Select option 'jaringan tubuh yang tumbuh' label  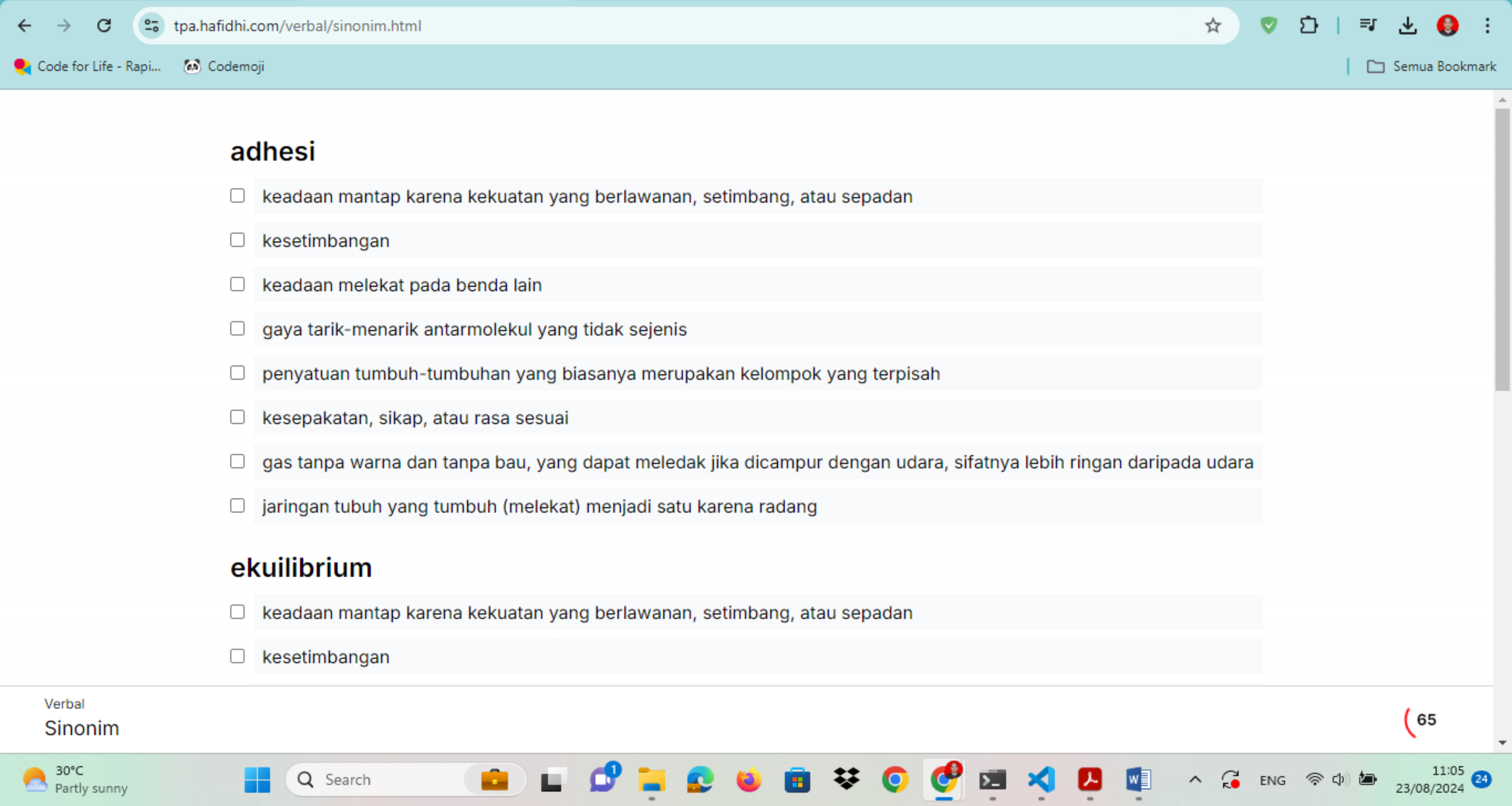click(x=539, y=506)
